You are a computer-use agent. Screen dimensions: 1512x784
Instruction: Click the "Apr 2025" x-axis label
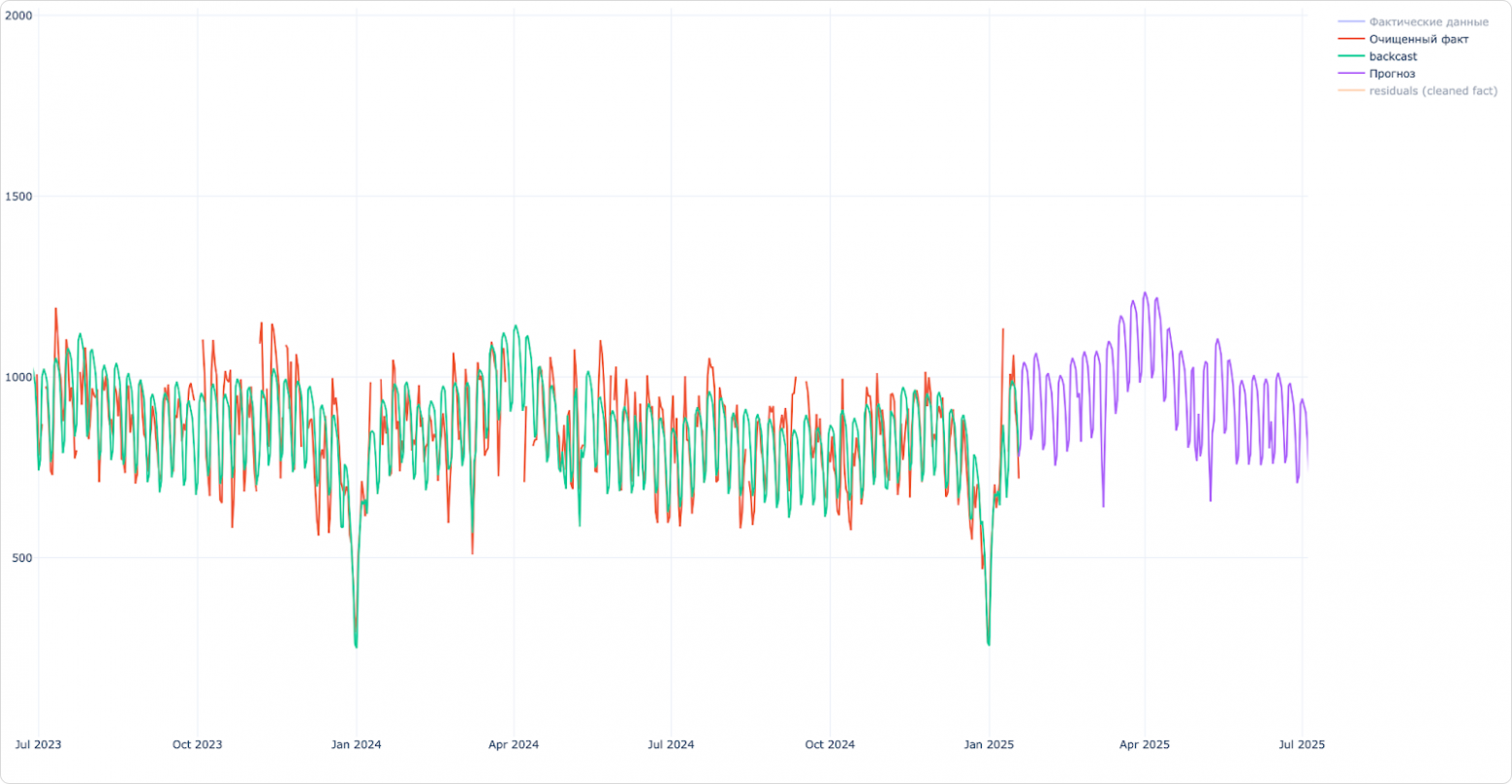coord(1145,744)
